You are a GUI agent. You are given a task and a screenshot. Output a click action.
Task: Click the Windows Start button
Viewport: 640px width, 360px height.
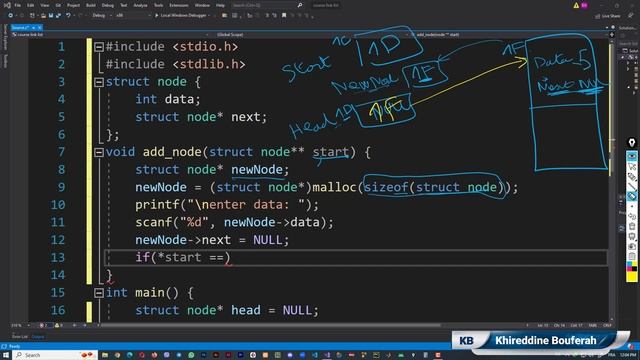point(6,355)
